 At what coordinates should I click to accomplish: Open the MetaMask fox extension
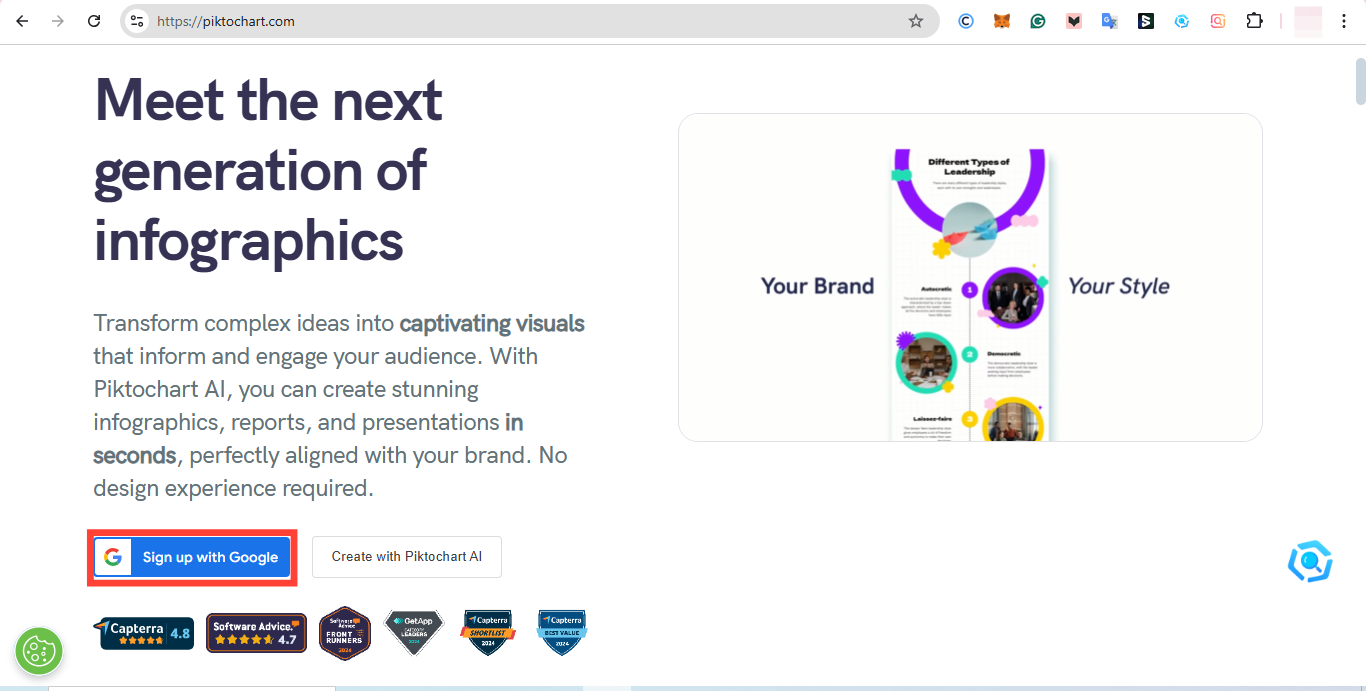point(1002,21)
